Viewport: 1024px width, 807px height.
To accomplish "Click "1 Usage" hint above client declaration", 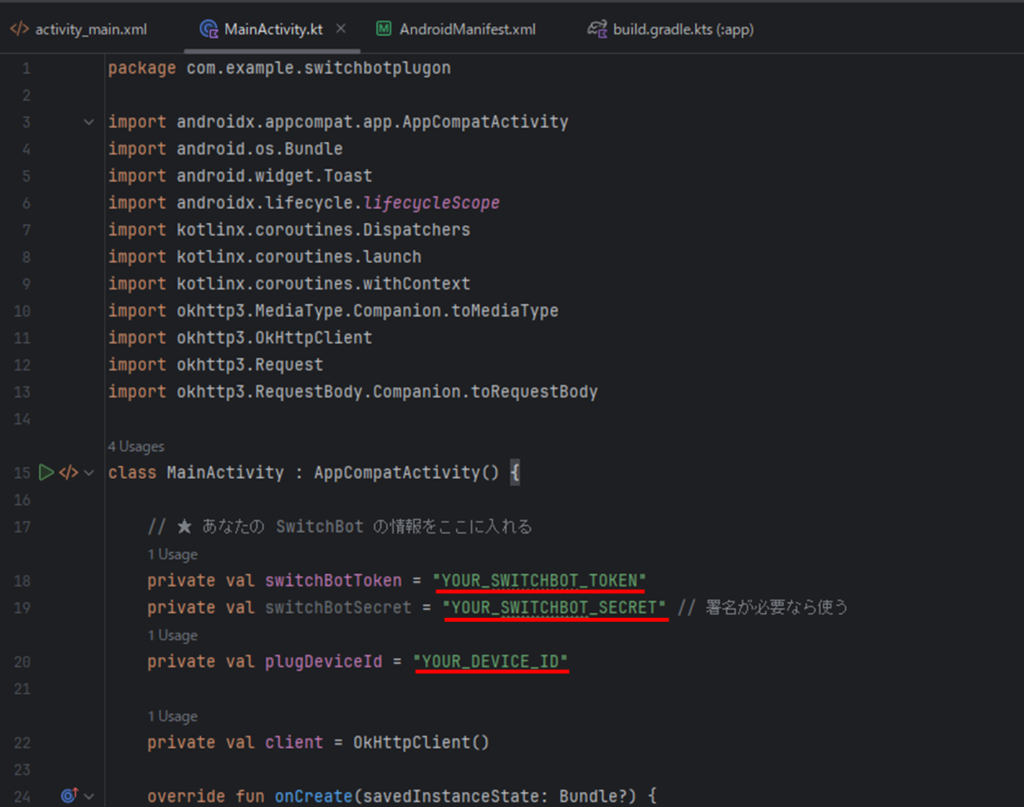I will (x=172, y=716).
